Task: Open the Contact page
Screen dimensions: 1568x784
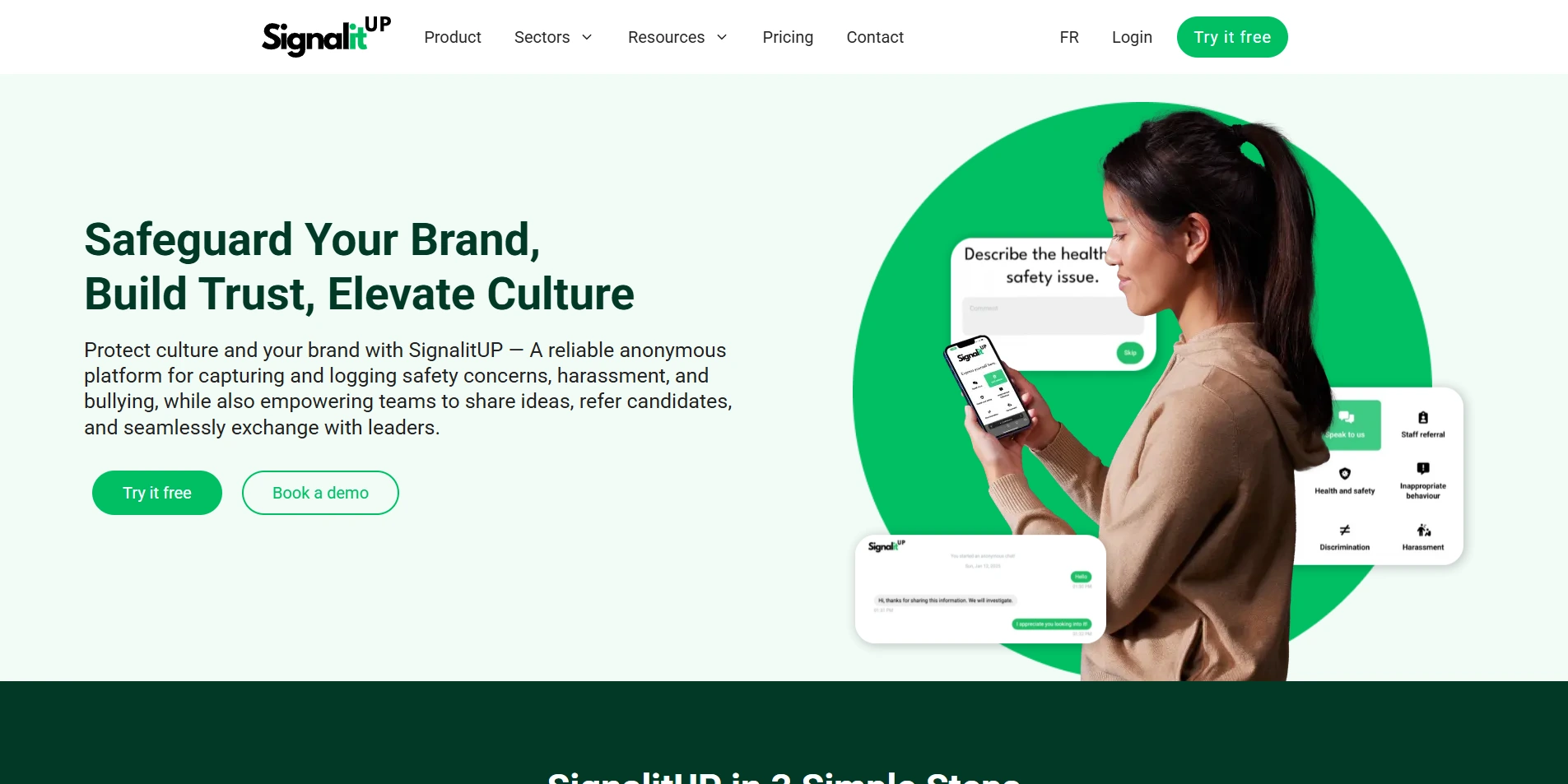Action: pyautogui.click(x=875, y=37)
